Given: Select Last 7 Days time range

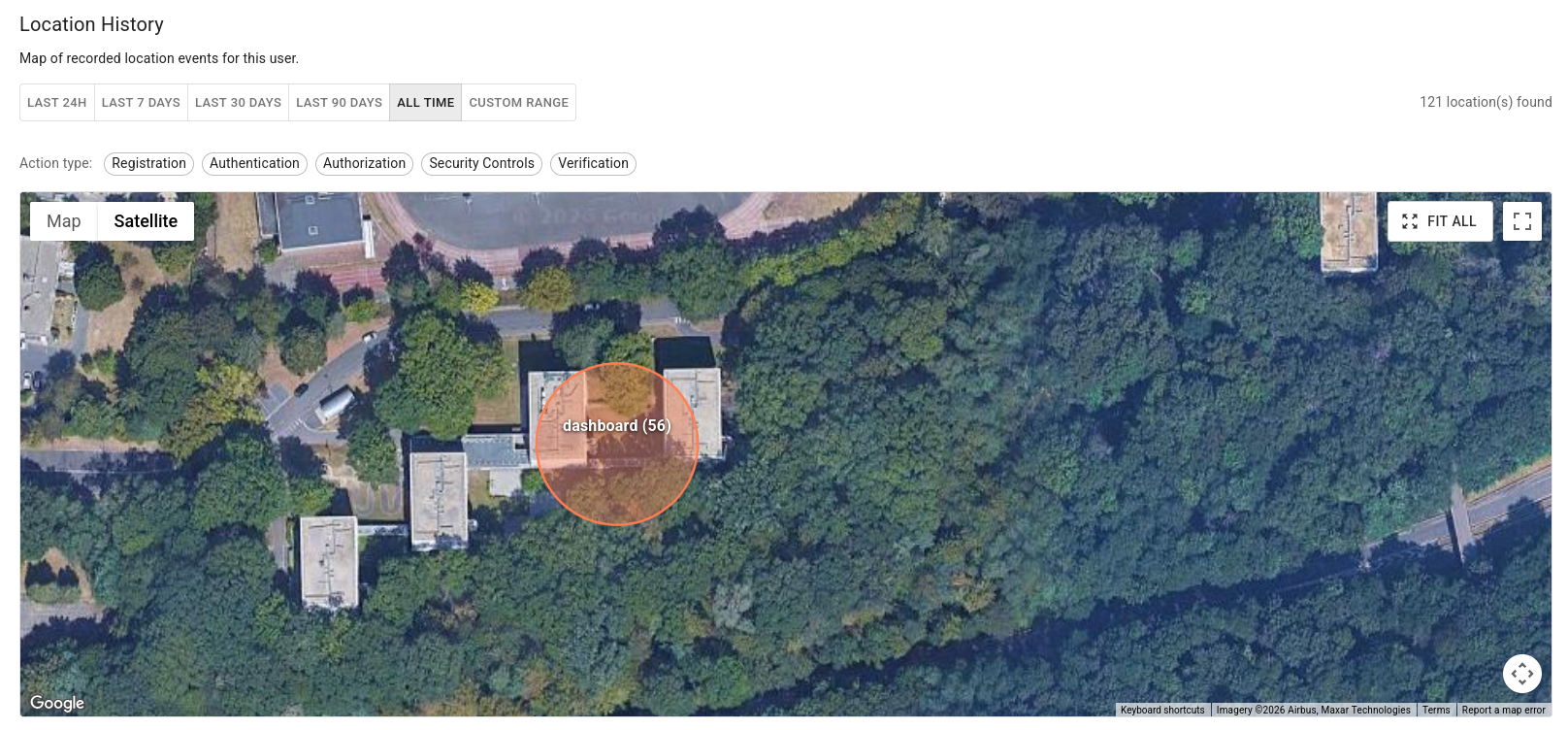Looking at the screenshot, I should coord(141,103).
